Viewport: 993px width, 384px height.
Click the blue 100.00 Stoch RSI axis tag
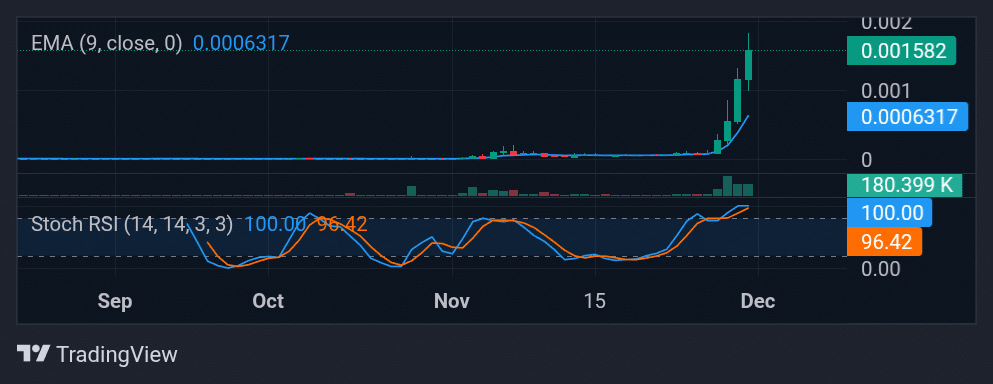889,212
